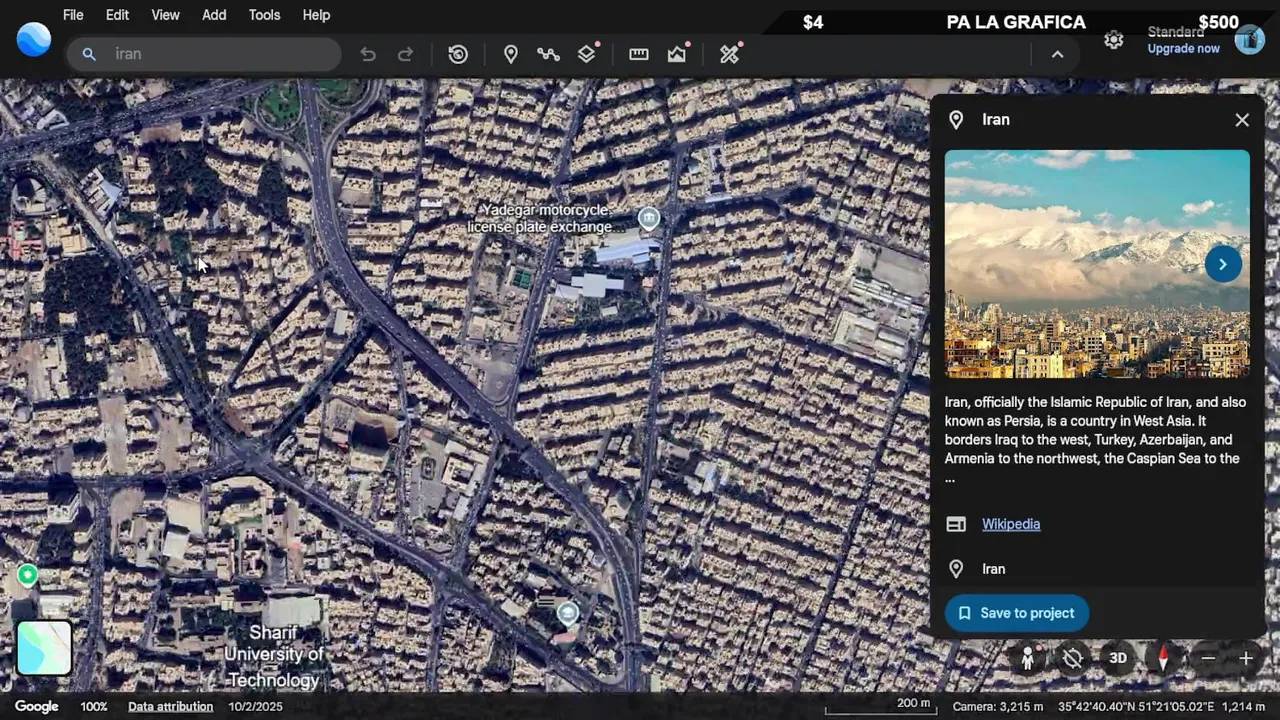
Task: Click the redo arrow icon
Action: (x=405, y=54)
